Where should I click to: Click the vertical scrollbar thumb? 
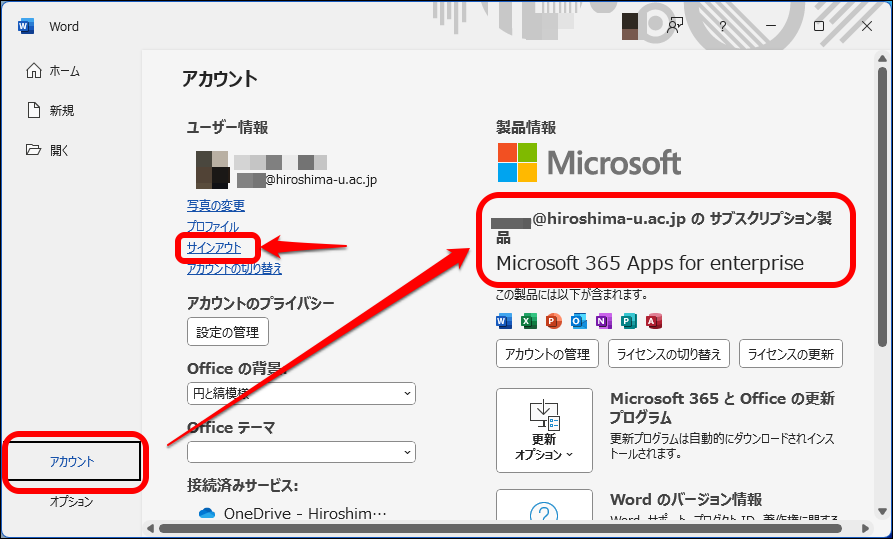[x=883, y=205]
